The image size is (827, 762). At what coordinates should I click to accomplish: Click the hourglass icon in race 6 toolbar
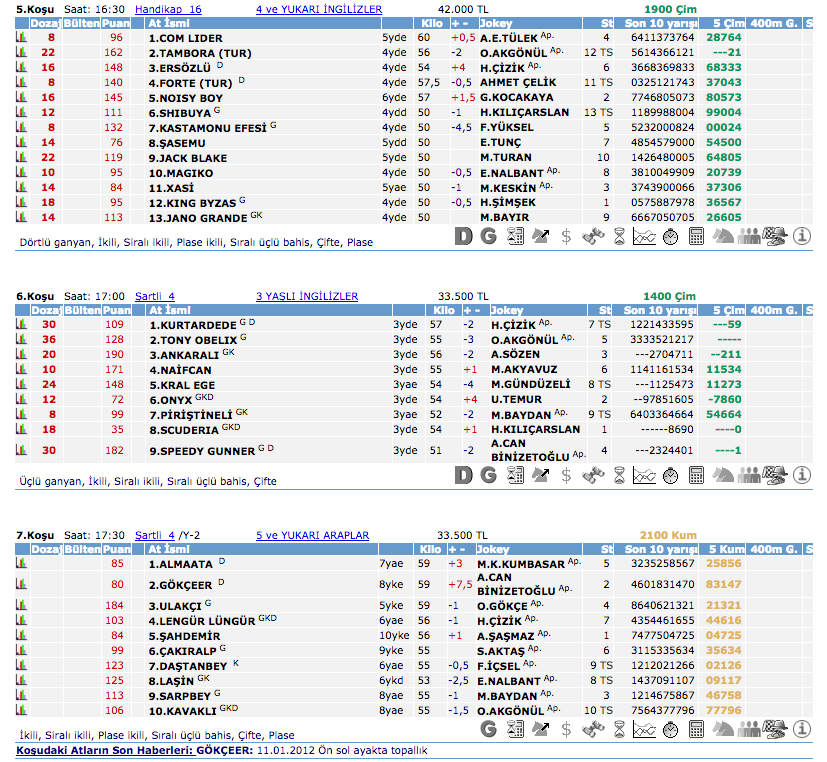coord(619,476)
